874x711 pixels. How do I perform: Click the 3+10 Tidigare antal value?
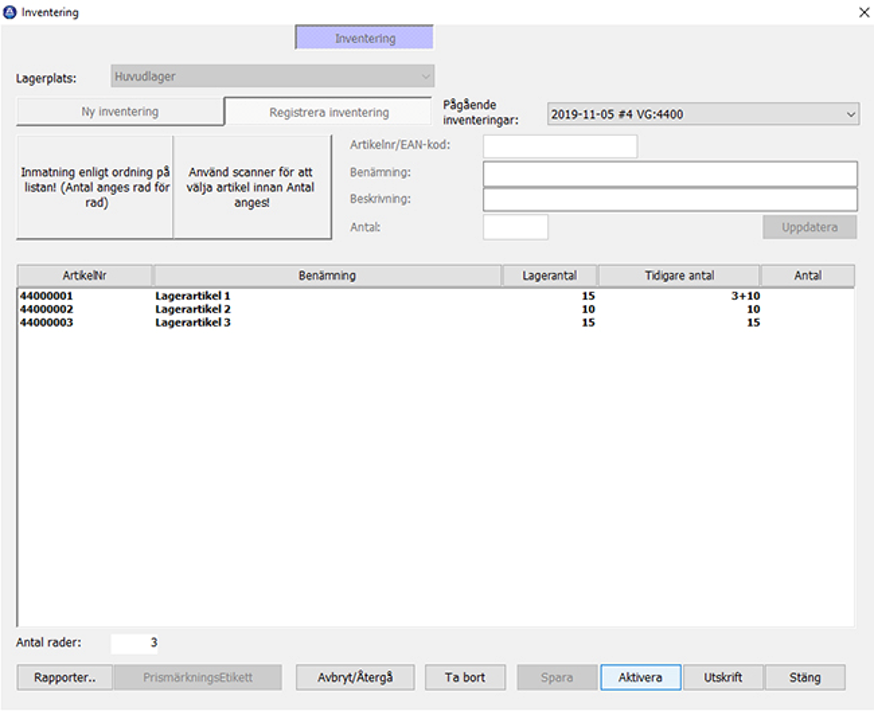(x=746, y=296)
